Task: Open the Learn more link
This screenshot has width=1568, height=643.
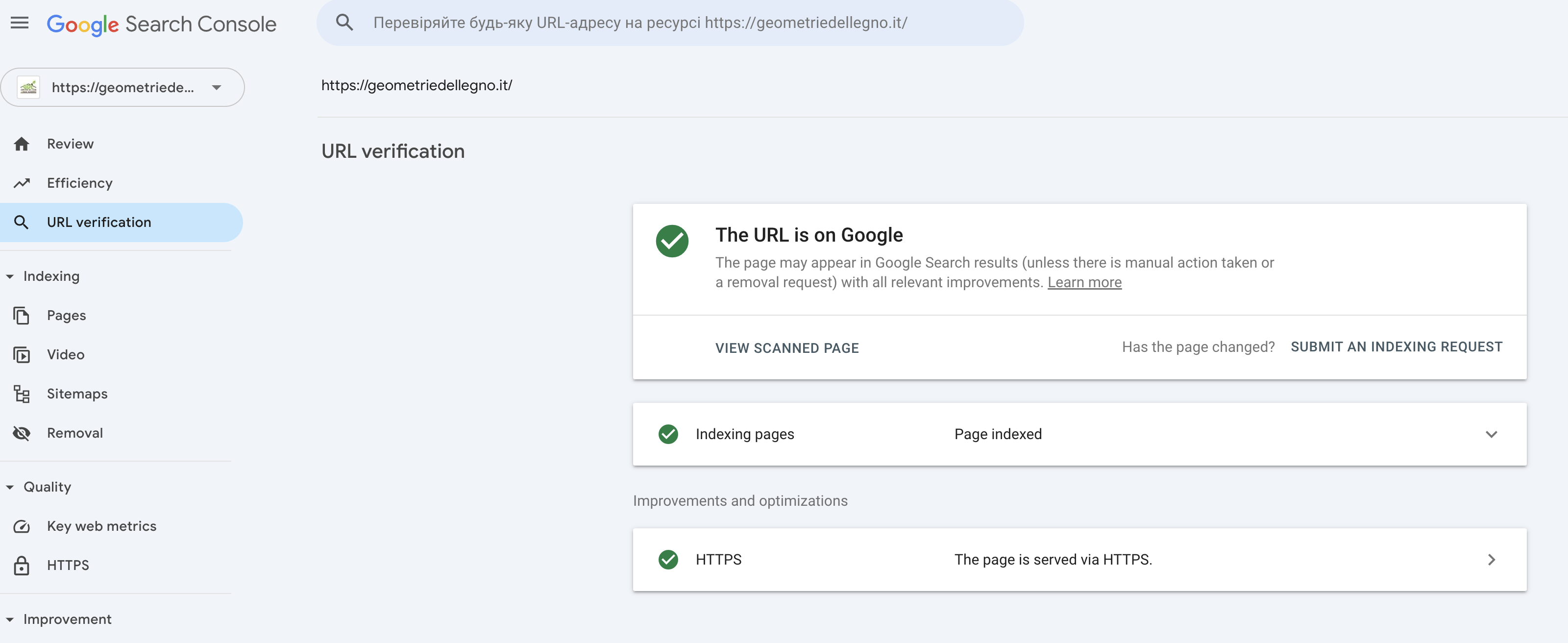Action: 1084,282
